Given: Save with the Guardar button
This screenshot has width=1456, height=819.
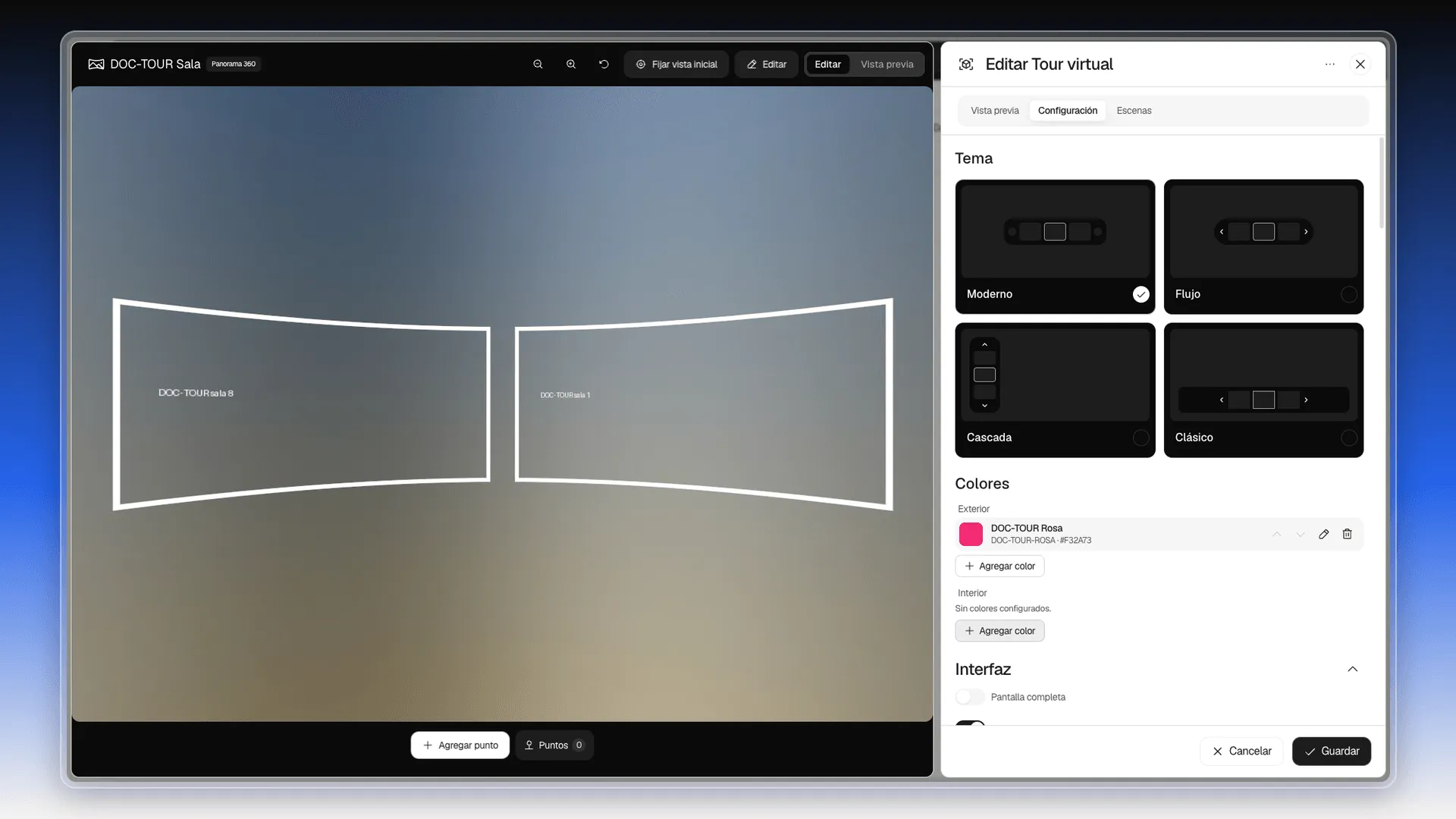Looking at the screenshot, I should pos(1332,752).
